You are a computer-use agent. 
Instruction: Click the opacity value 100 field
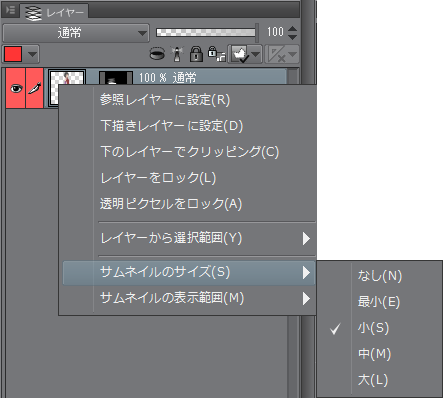275,32
